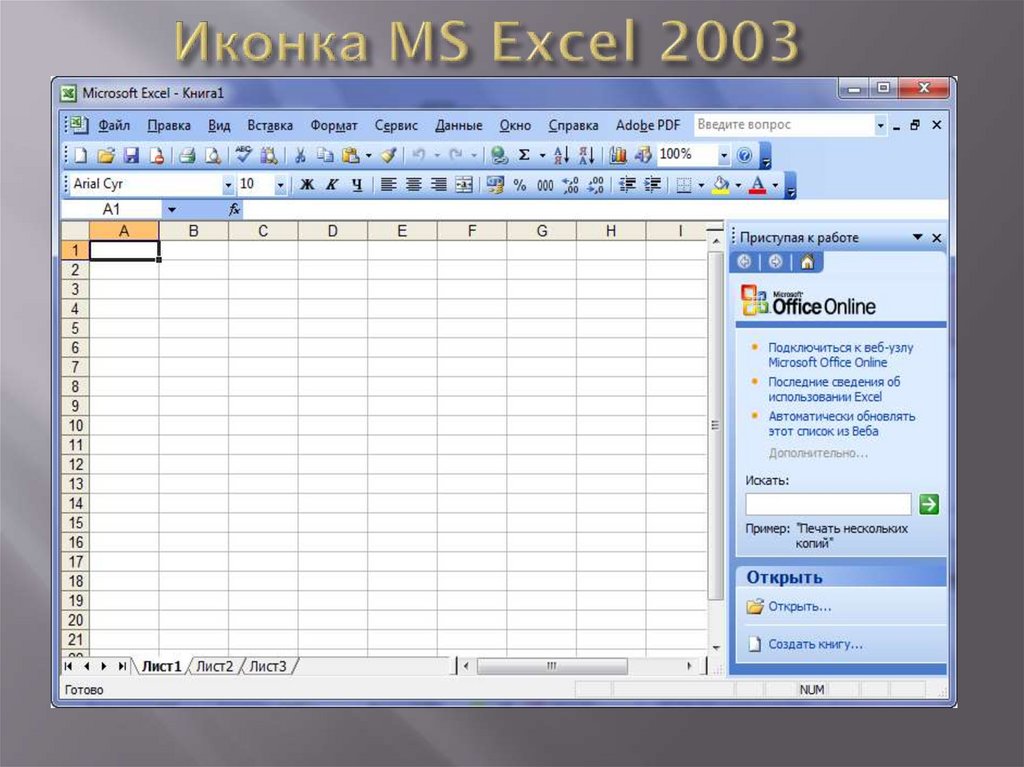Screen dimensions: 1024x767
Task: Apply the red Font Color A
Action: tap(758, 185)
